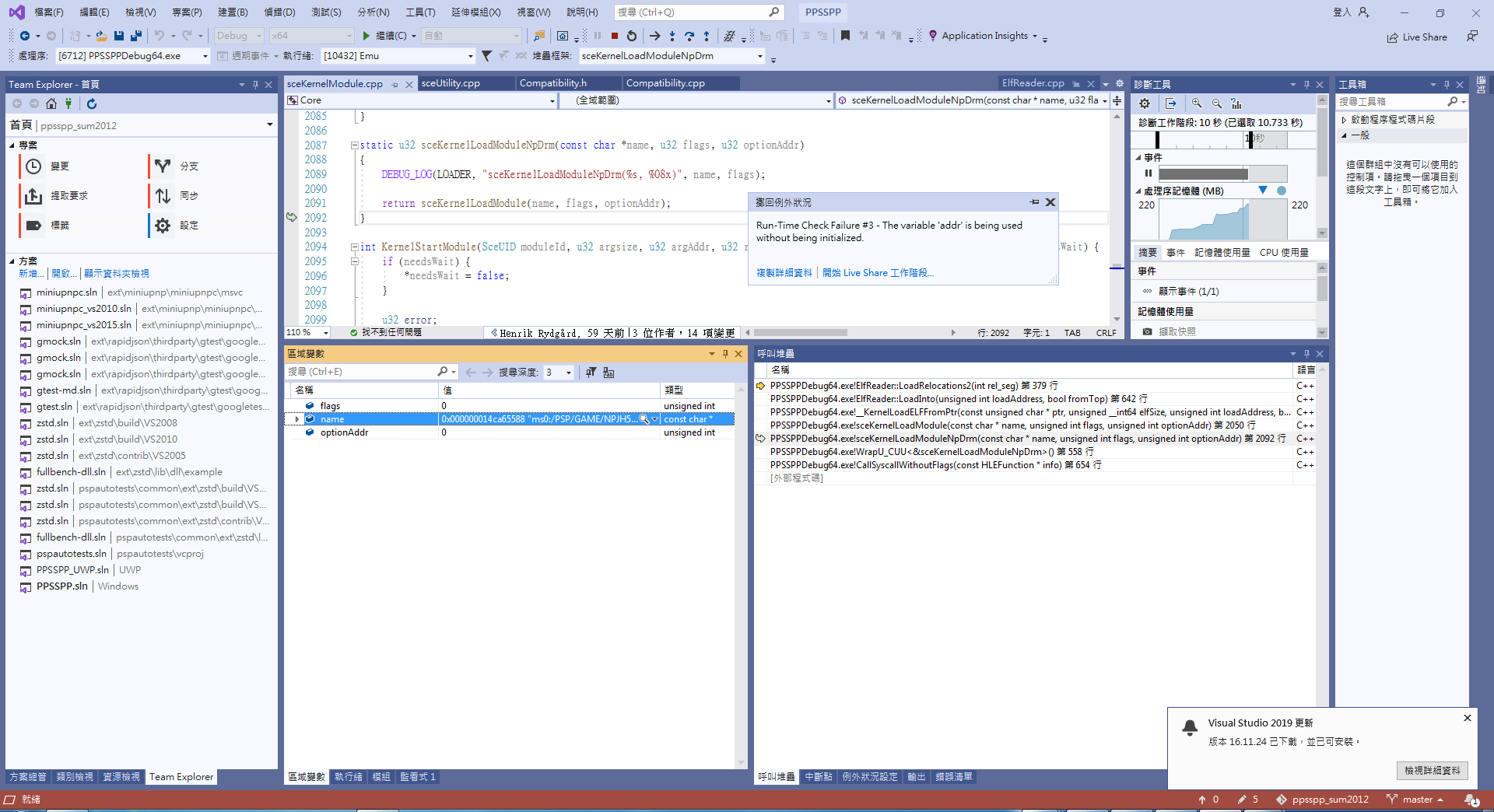Screen dimensions: 1494x812
Task: Toggle bookmark on the current line
Action: 845,36
